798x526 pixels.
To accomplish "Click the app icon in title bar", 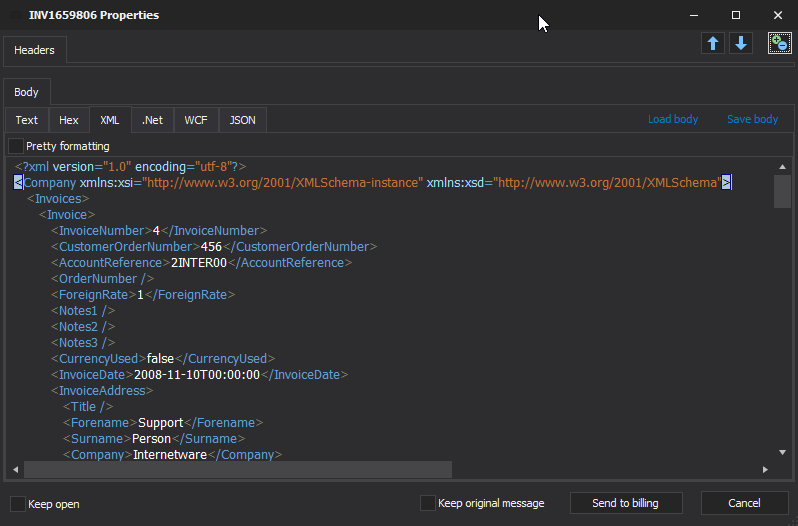I will click(x=16, y=15).
